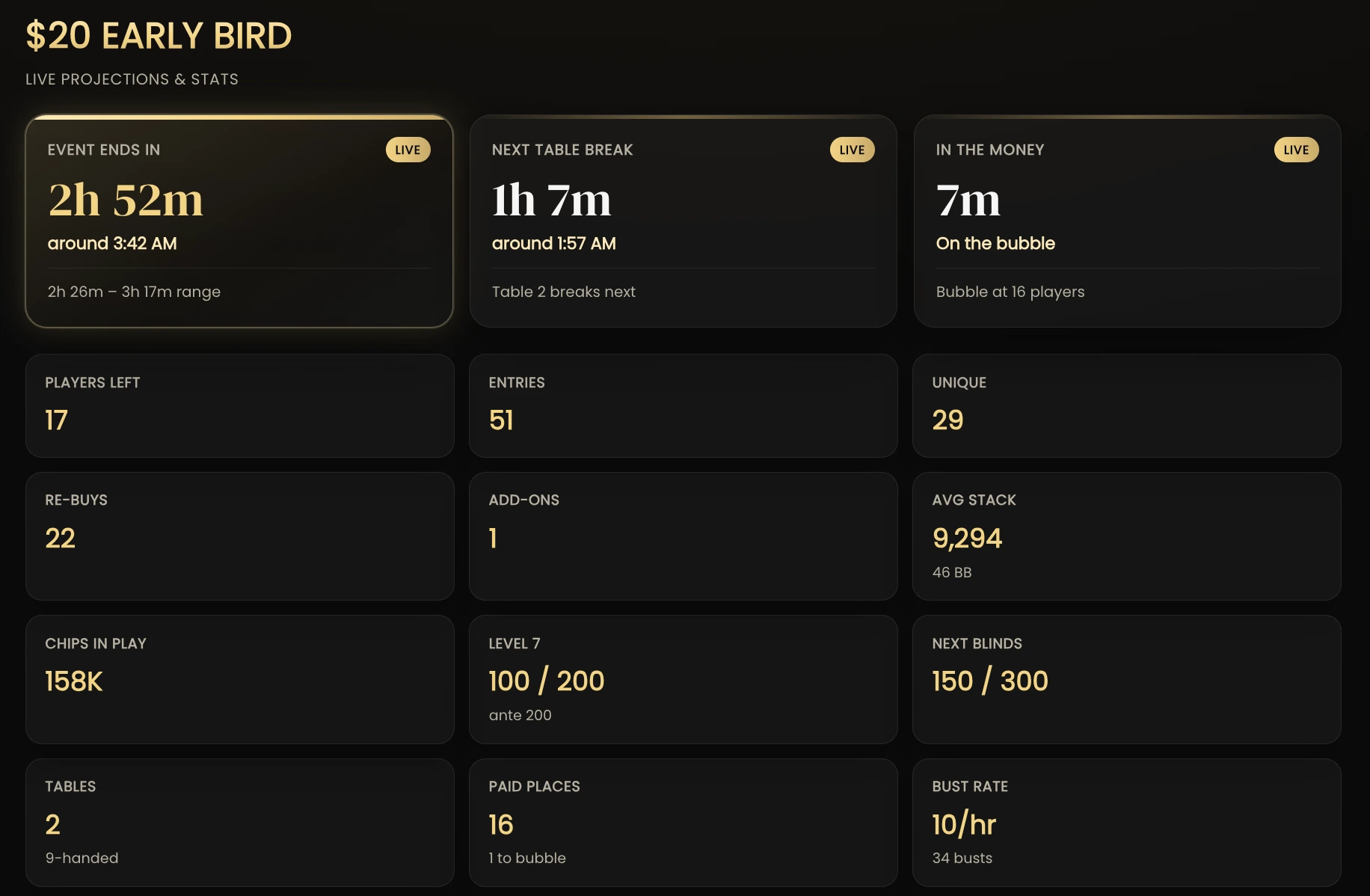Open the Paid Places tile
Image resolution: width=1370 pixels, height=896 pixels.
(x=683, y=823)
